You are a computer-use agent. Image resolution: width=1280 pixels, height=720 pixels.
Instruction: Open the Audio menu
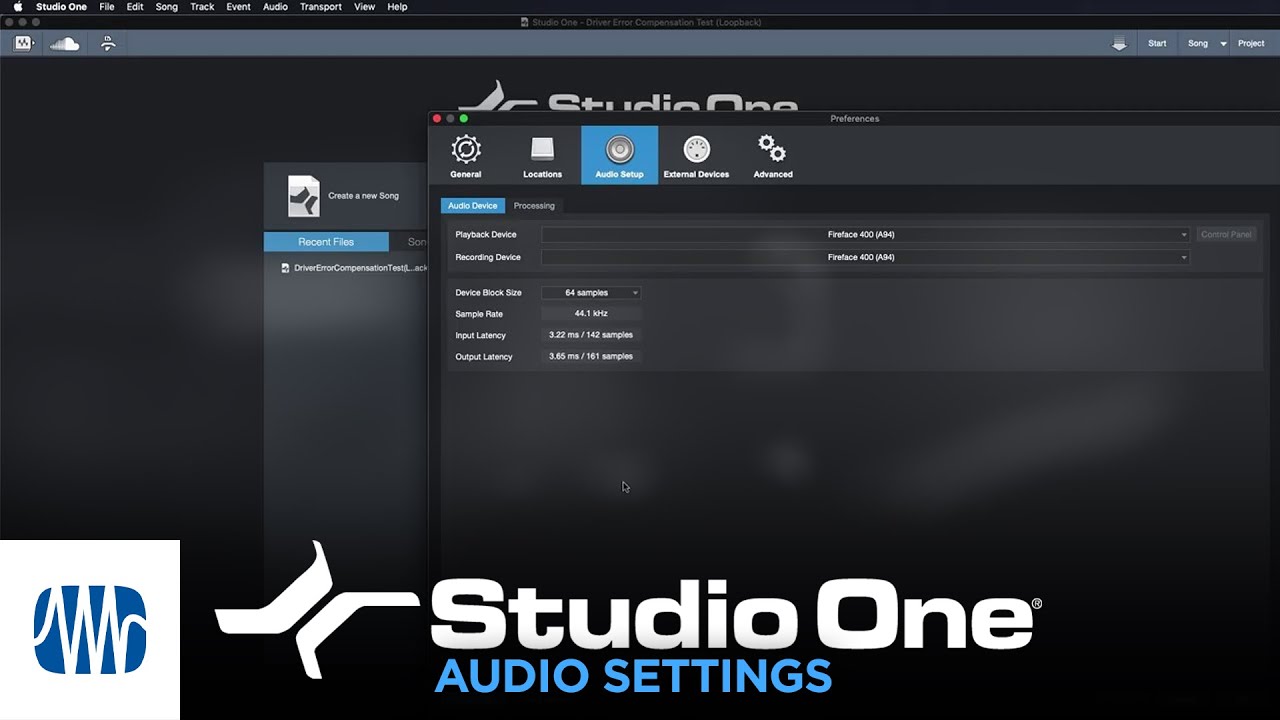tap(275, 7)
